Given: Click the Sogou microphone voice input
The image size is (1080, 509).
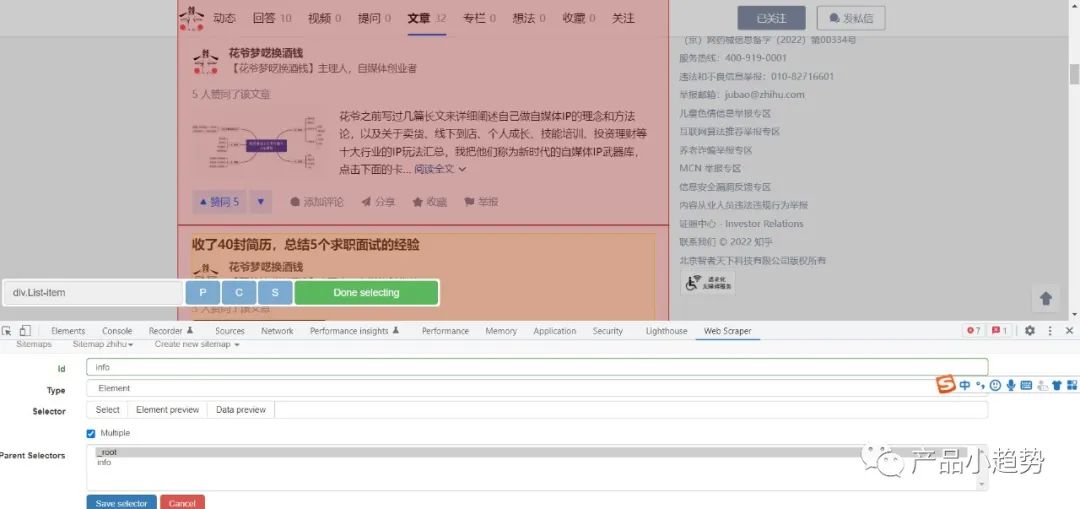Looking at the screenshot, I should pyautogui.click(x=1010, y=385).
